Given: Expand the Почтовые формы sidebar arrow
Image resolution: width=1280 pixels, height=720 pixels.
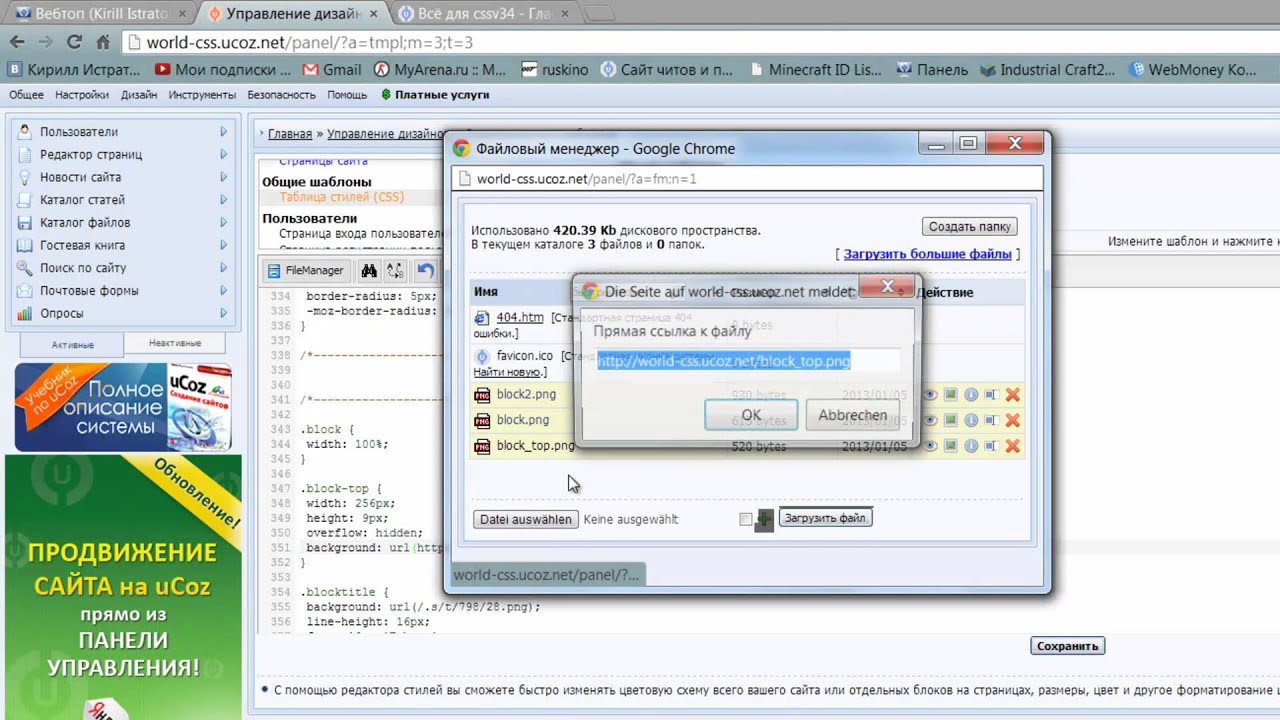Looking at the screenshot, I should pyautogui.click(x=224, y=291).
